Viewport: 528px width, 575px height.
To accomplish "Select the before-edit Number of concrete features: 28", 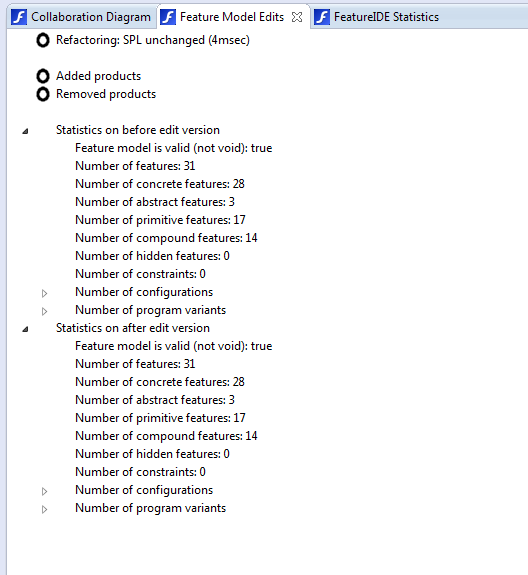I will click(x=160, y=184).
